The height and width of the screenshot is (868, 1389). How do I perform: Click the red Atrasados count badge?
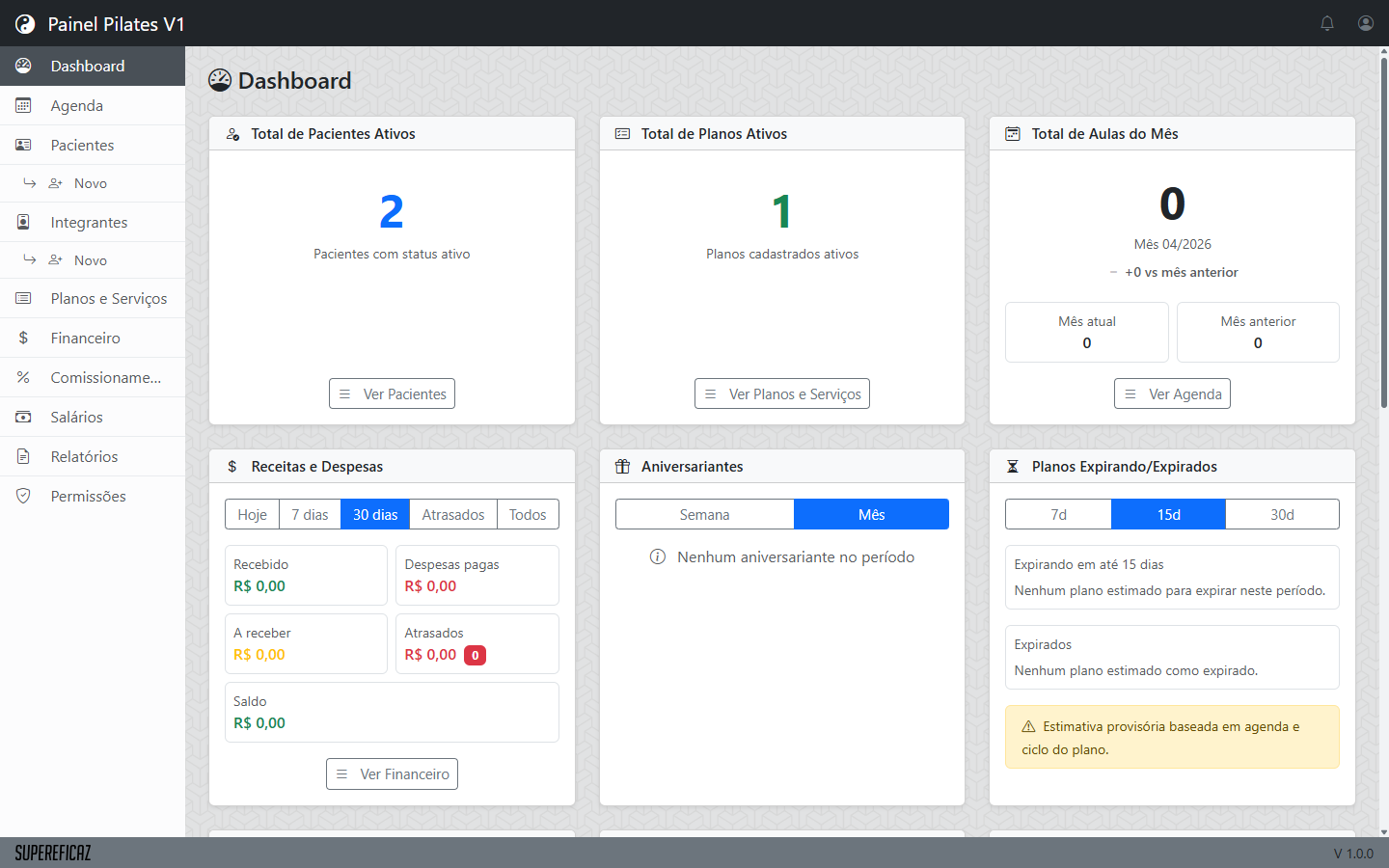click(475, 655)
